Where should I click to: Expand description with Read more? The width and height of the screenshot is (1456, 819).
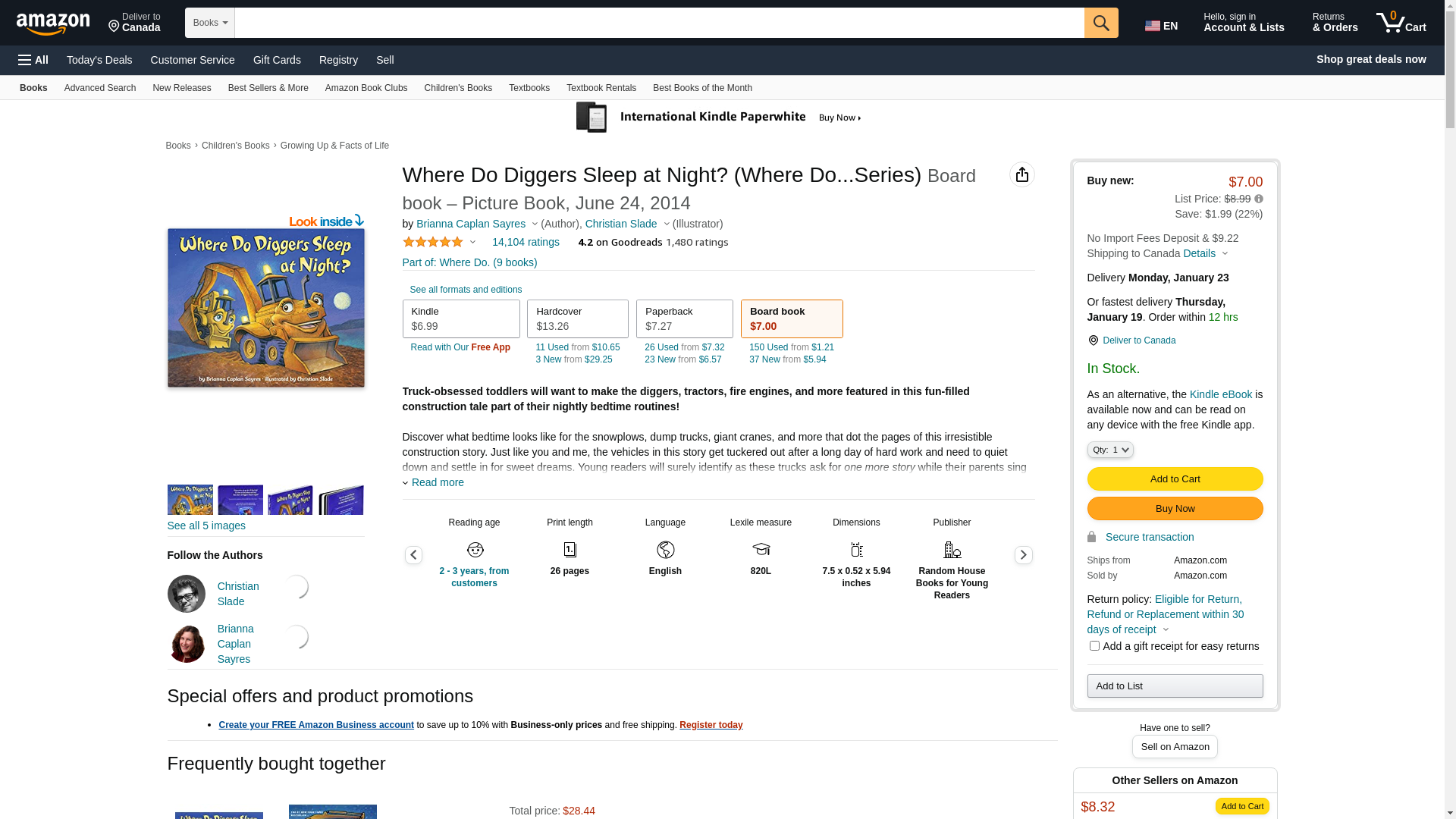[437, 482]
